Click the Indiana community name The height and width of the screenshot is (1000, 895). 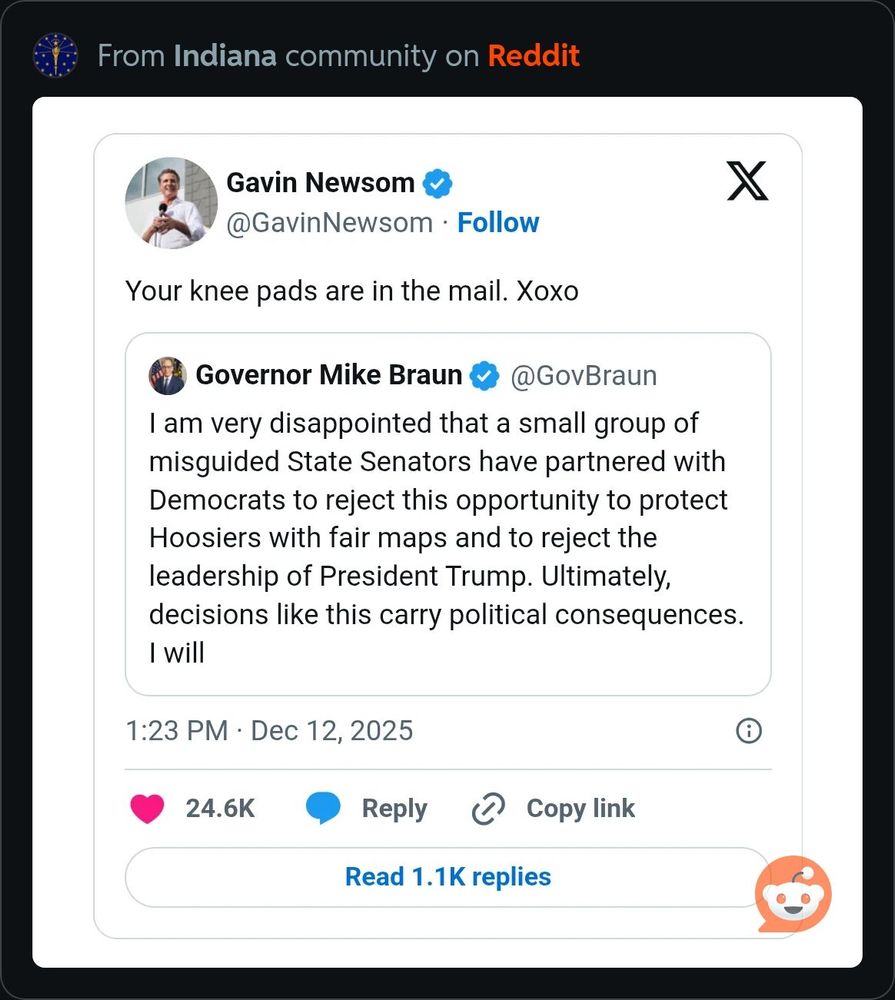click(224, 55)
